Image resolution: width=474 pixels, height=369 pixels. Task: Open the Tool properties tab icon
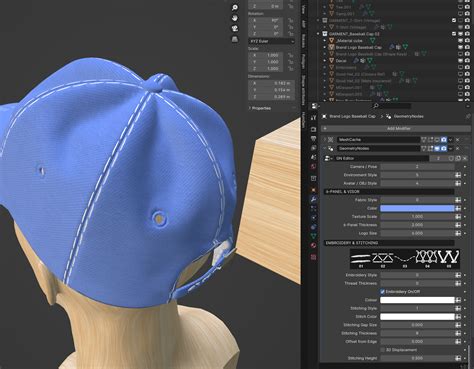coord(313,118)
